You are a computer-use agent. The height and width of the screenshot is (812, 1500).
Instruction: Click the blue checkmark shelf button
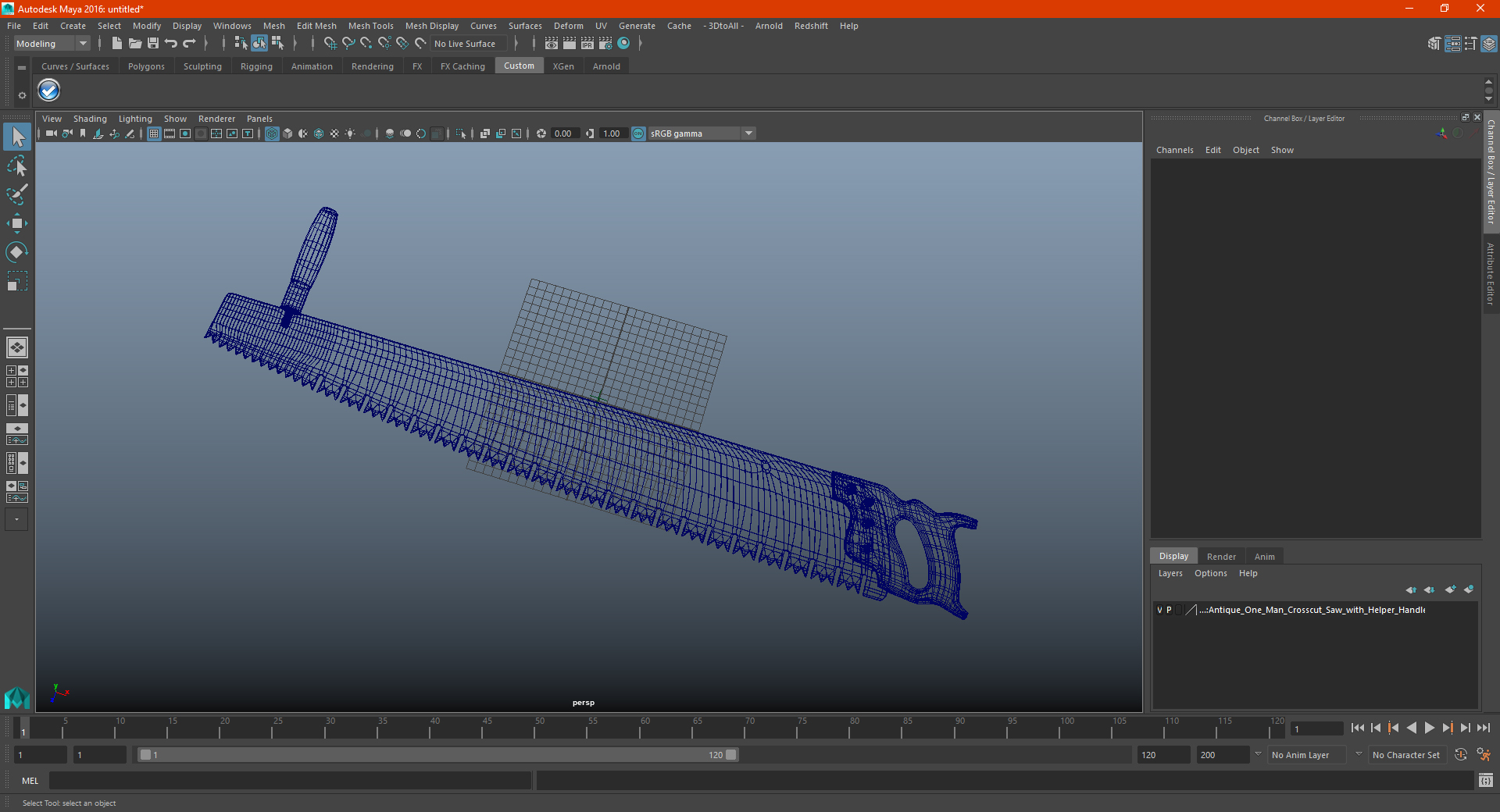pyautogui.click(x=49, y=91)
